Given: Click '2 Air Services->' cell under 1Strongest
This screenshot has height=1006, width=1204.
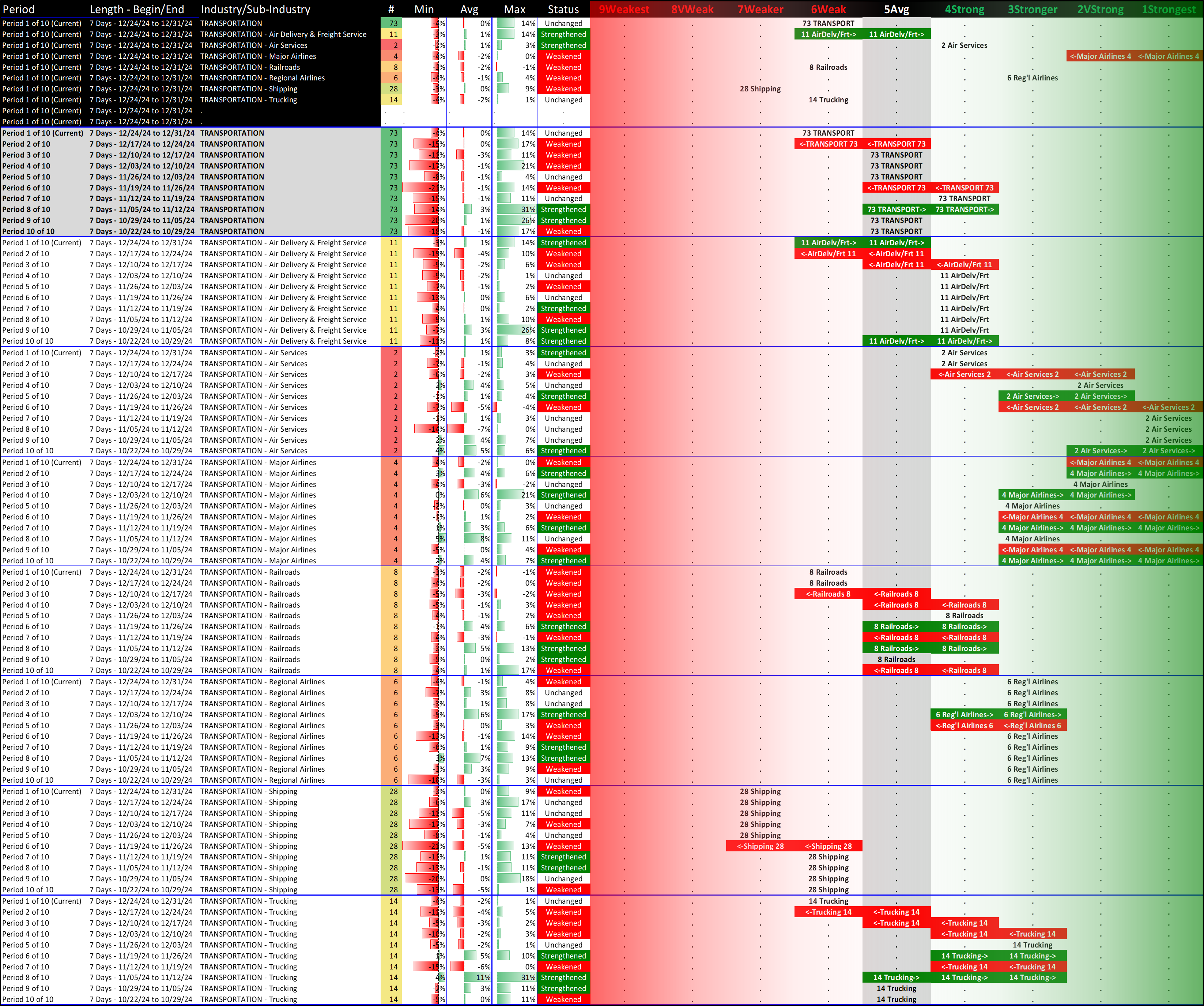Looking at the screenshot, I should 1169,451.
